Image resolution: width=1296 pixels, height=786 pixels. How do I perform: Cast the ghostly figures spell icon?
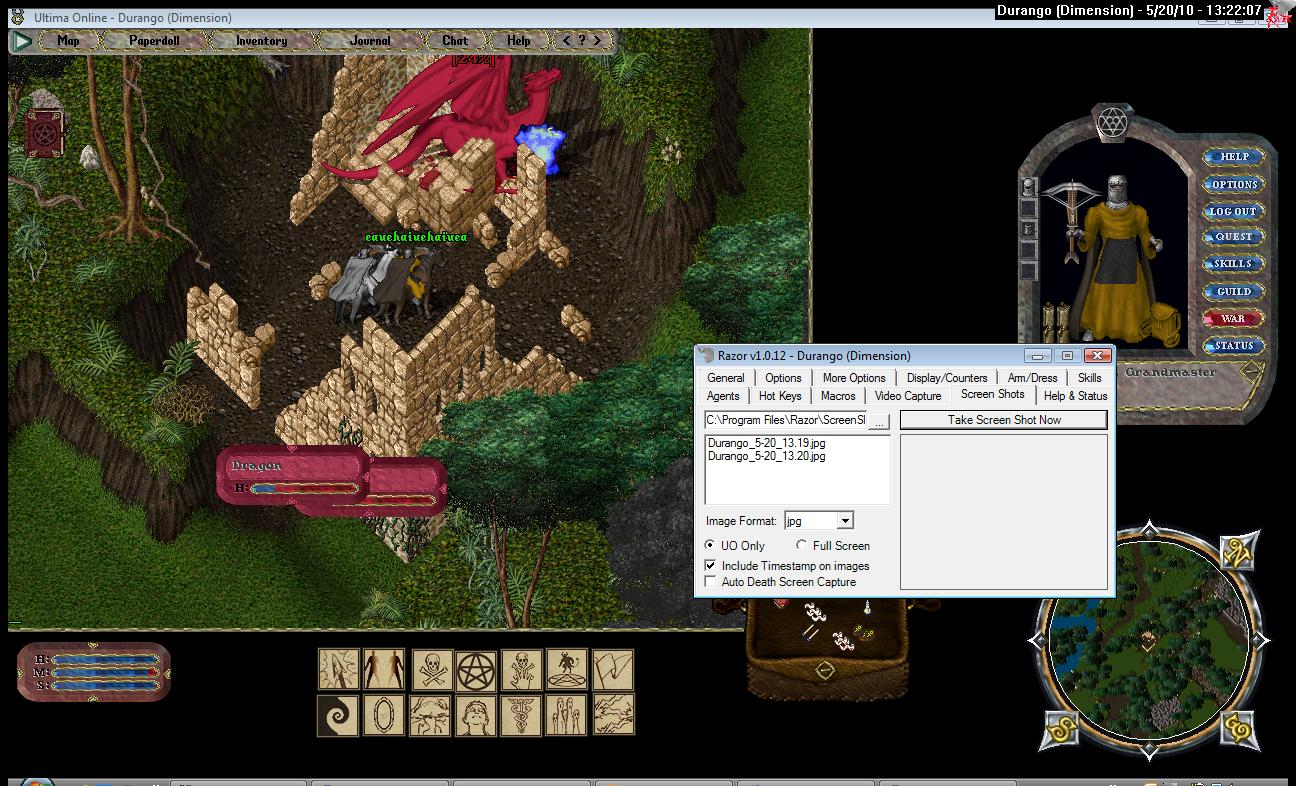click(x=568, y=715)
